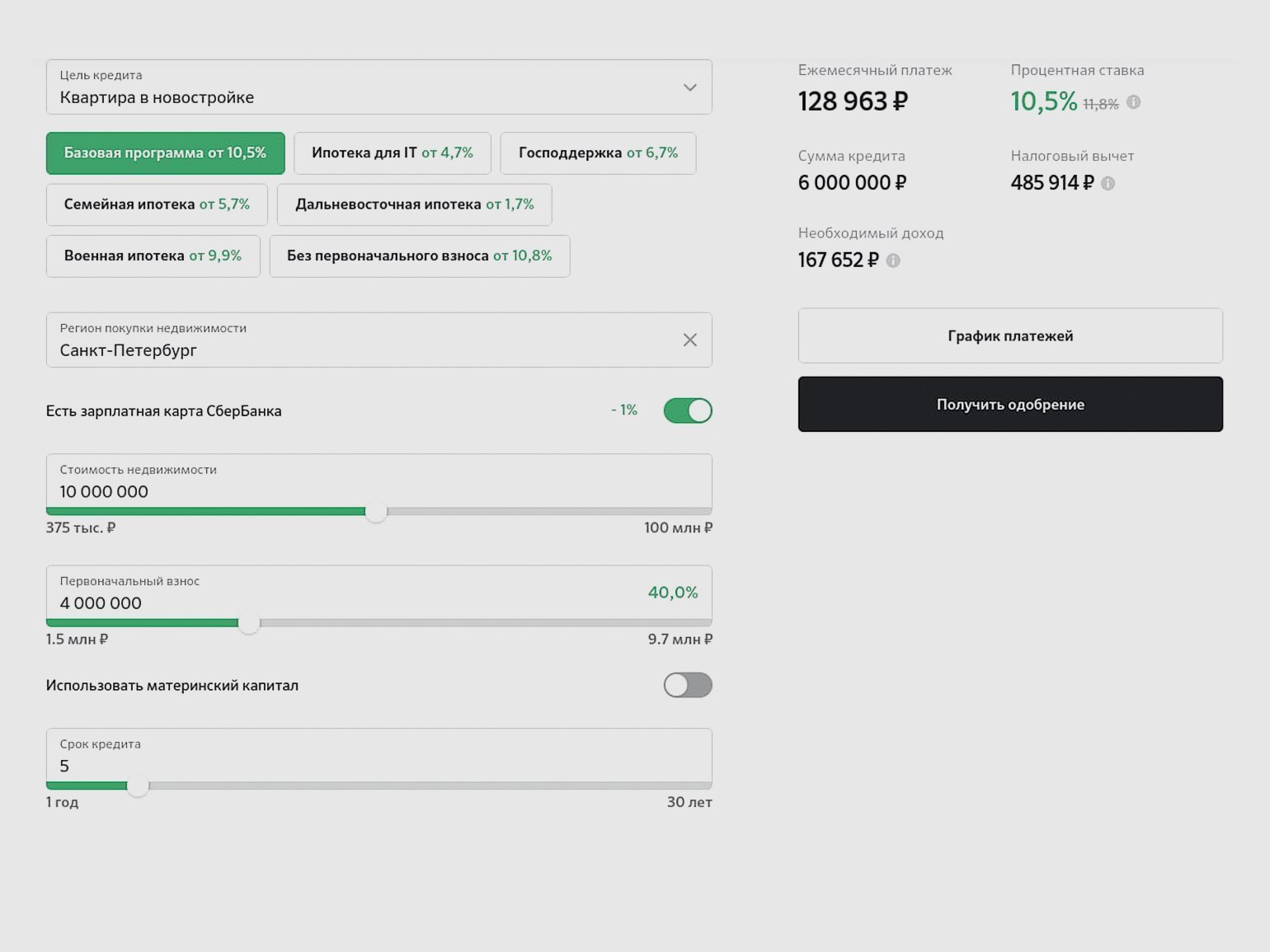The height and width of the screenshot is (952, 1270).
Task: Click the 375 тыс. ₽ minimum label
Action: coord(81,528)
